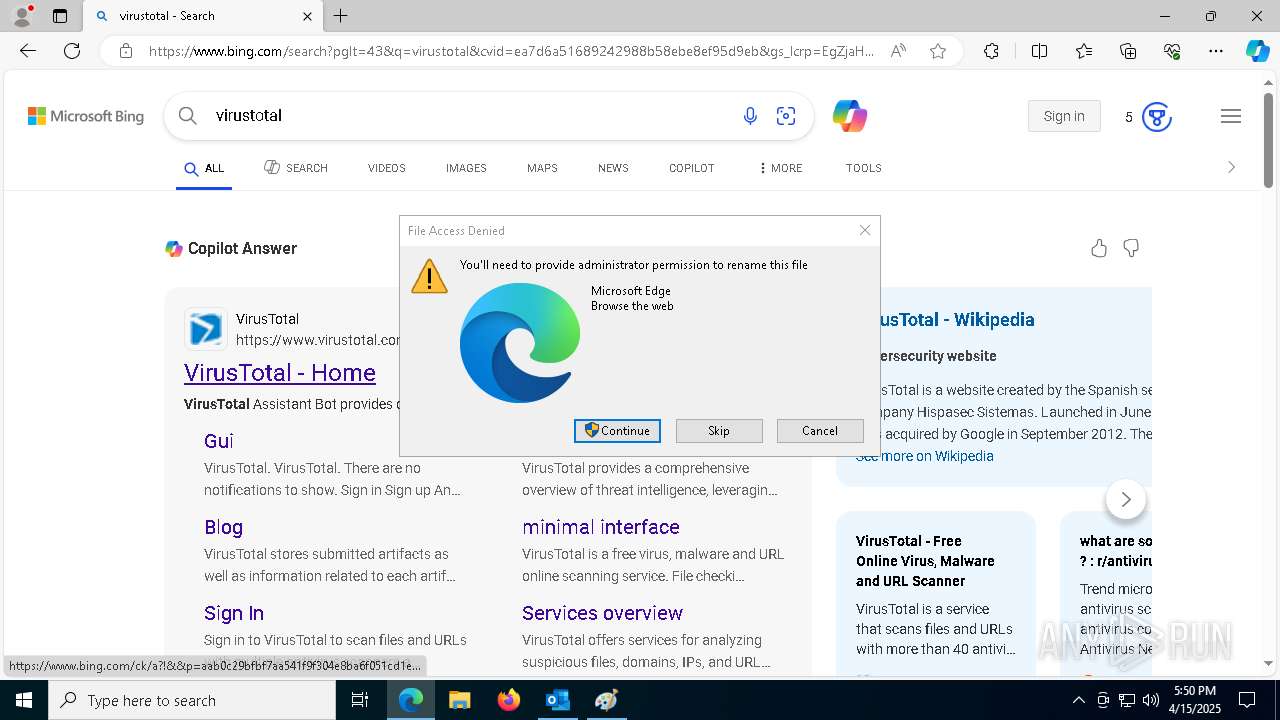Switch to VIDEOS tab
Screen dimensions: 1280x720
387,168
